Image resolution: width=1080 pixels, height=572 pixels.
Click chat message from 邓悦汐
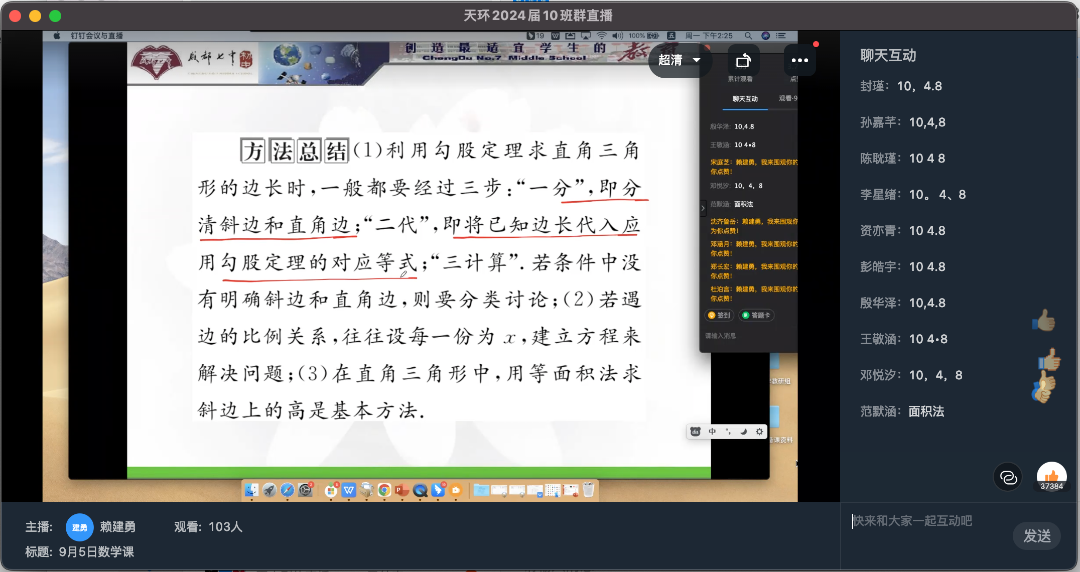tap(911, 375)
